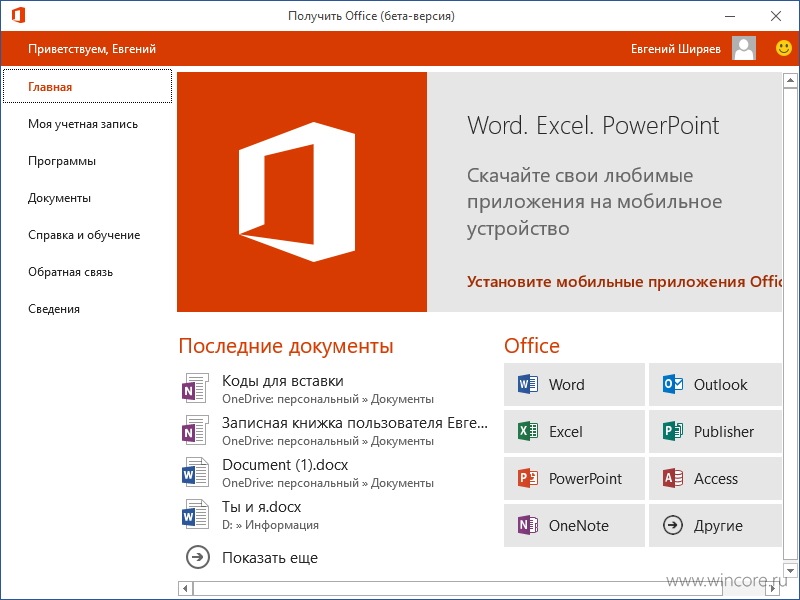Open Справка и обучение

click(84, 235)
